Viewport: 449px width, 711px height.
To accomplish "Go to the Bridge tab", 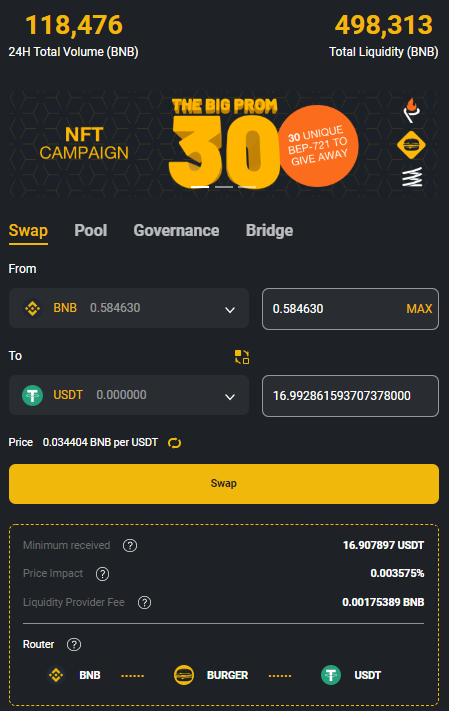I will pyautogui.click(x=269, y=231).
